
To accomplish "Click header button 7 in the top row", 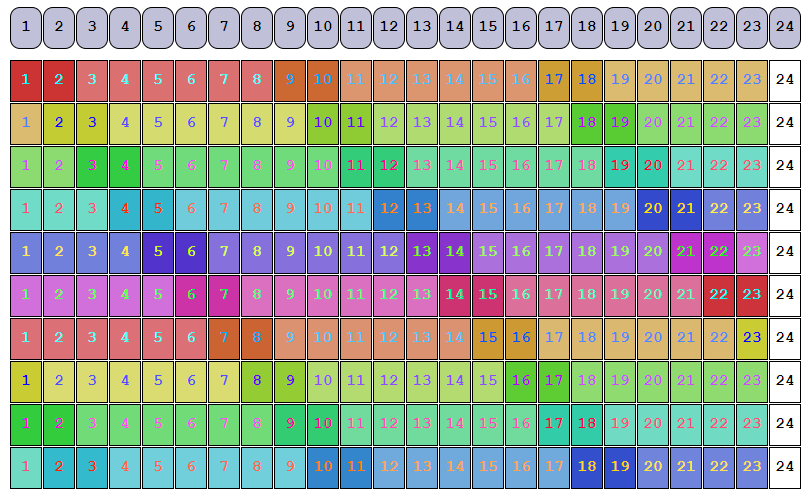I will [x=224, y=27].
